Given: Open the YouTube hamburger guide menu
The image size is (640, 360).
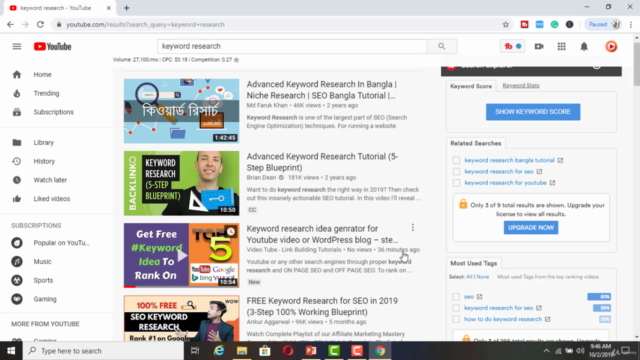Looking at the screenshot, I should tap(17, 47).
